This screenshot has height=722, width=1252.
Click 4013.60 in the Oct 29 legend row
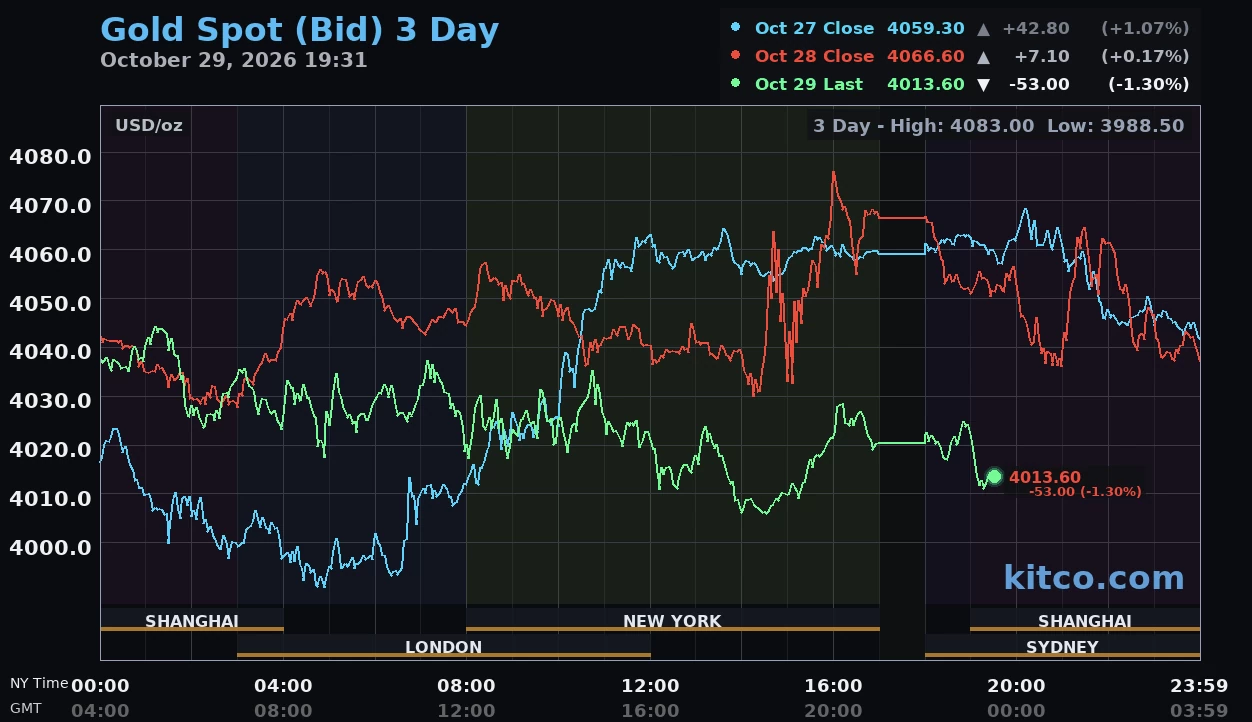[926, 84]
